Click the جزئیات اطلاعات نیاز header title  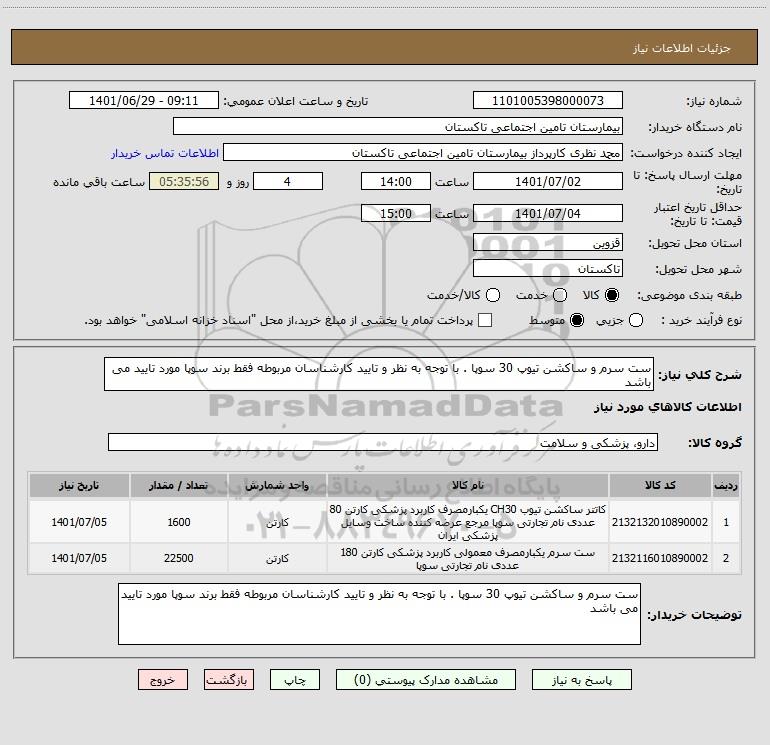682,48
